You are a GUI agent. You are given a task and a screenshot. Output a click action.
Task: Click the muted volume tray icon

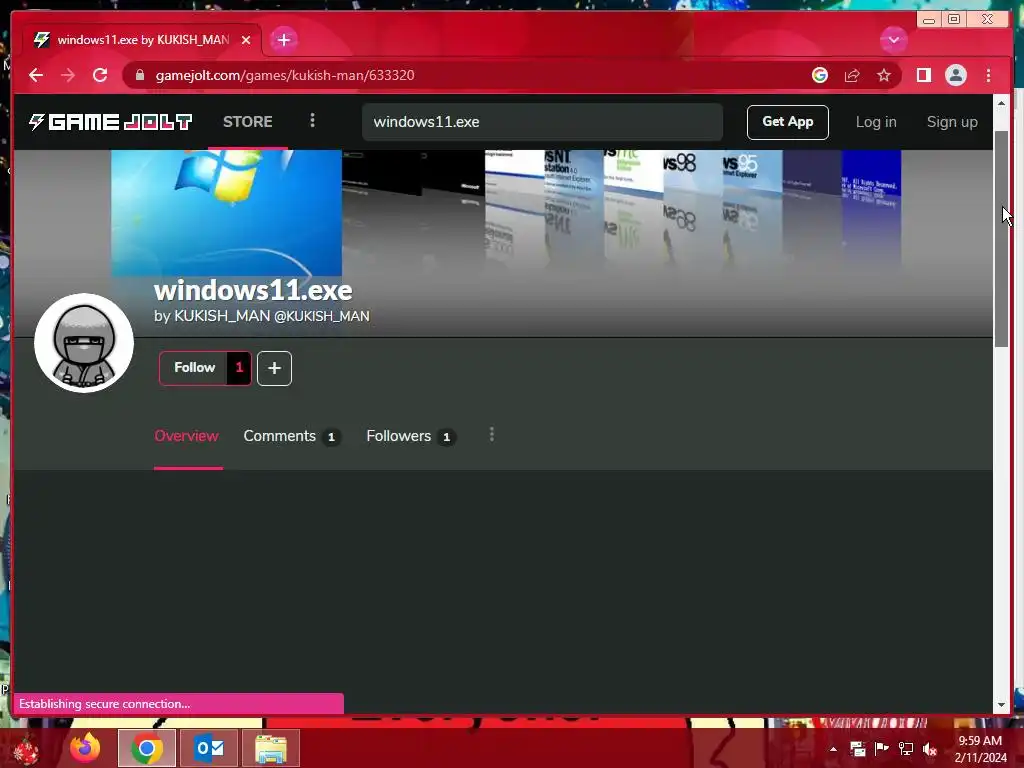pos(930,749)
